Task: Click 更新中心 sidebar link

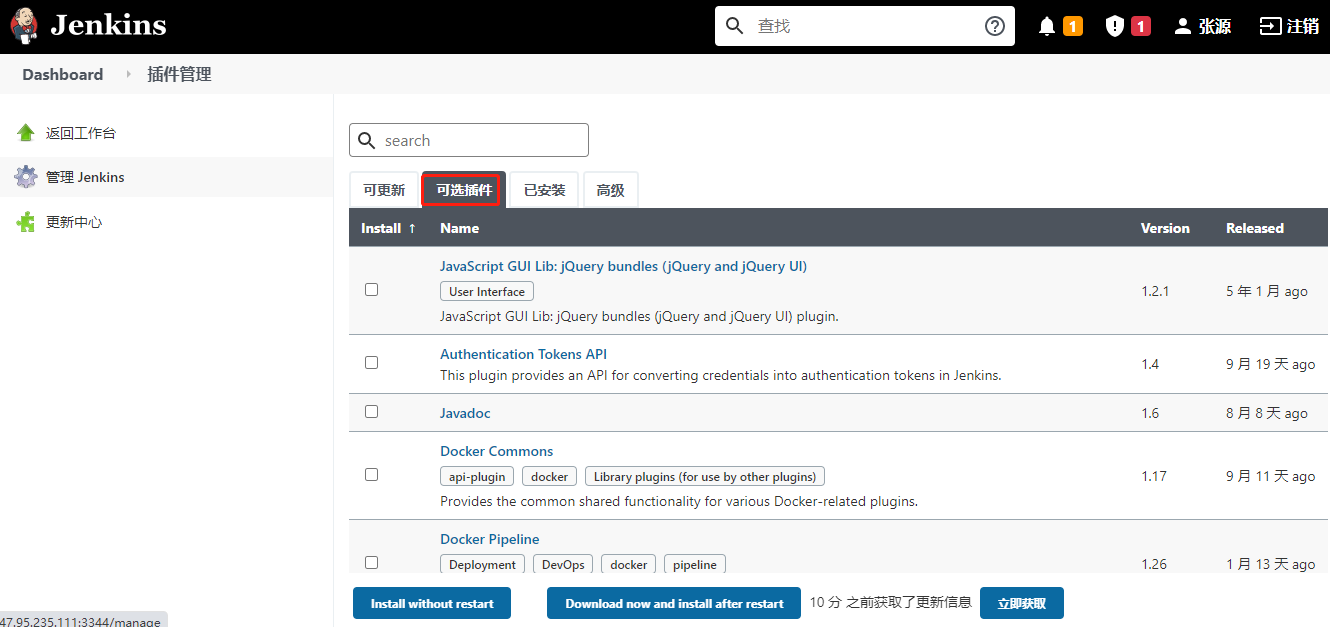Action: (74, 222)
